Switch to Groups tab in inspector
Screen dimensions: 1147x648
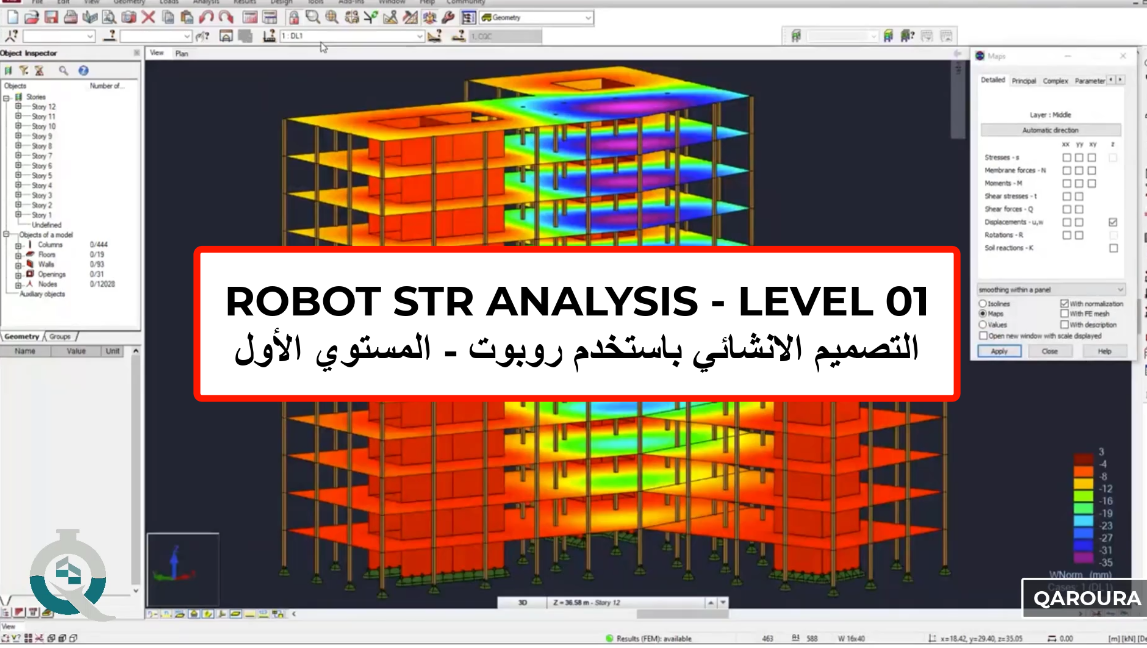coord(61,336)
